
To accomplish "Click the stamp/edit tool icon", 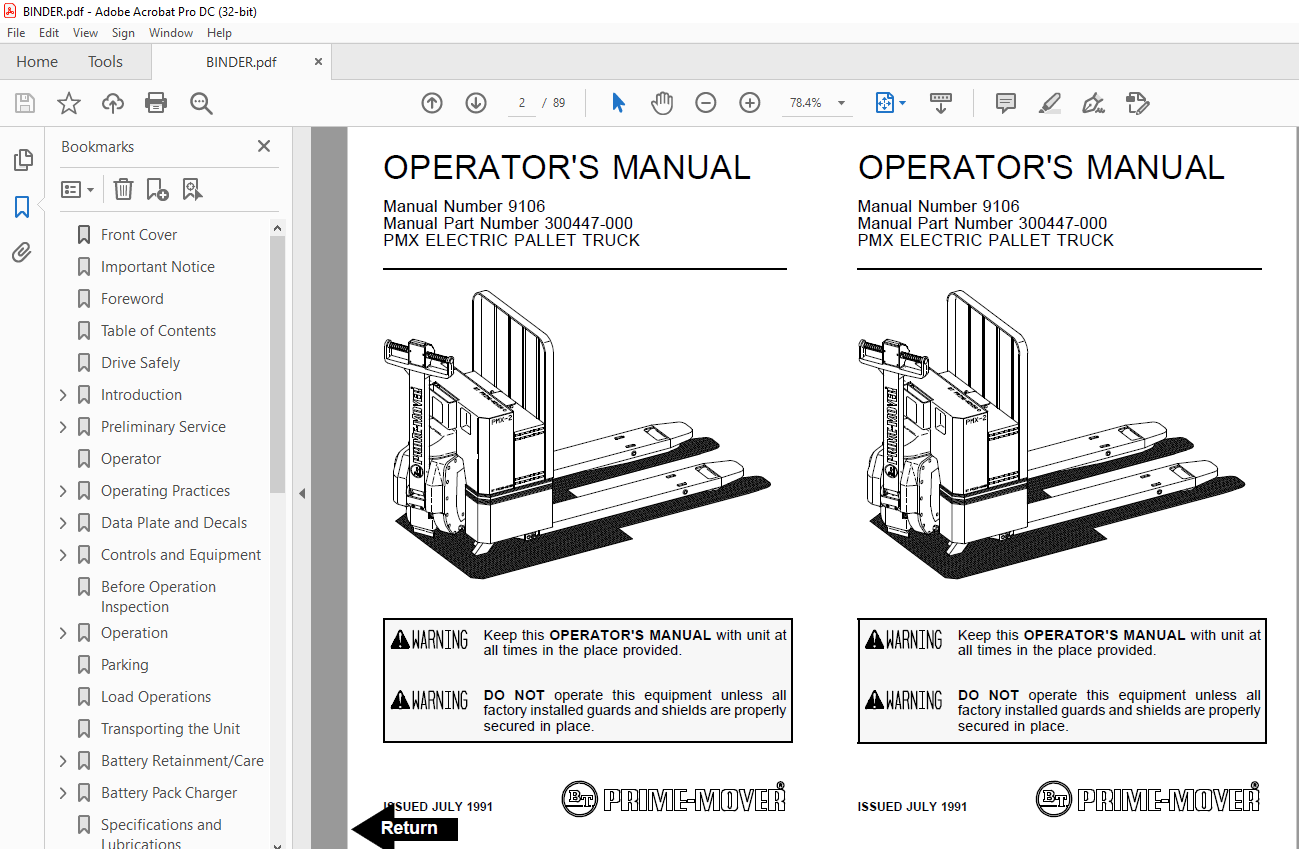I will [x=1137, y=103].
